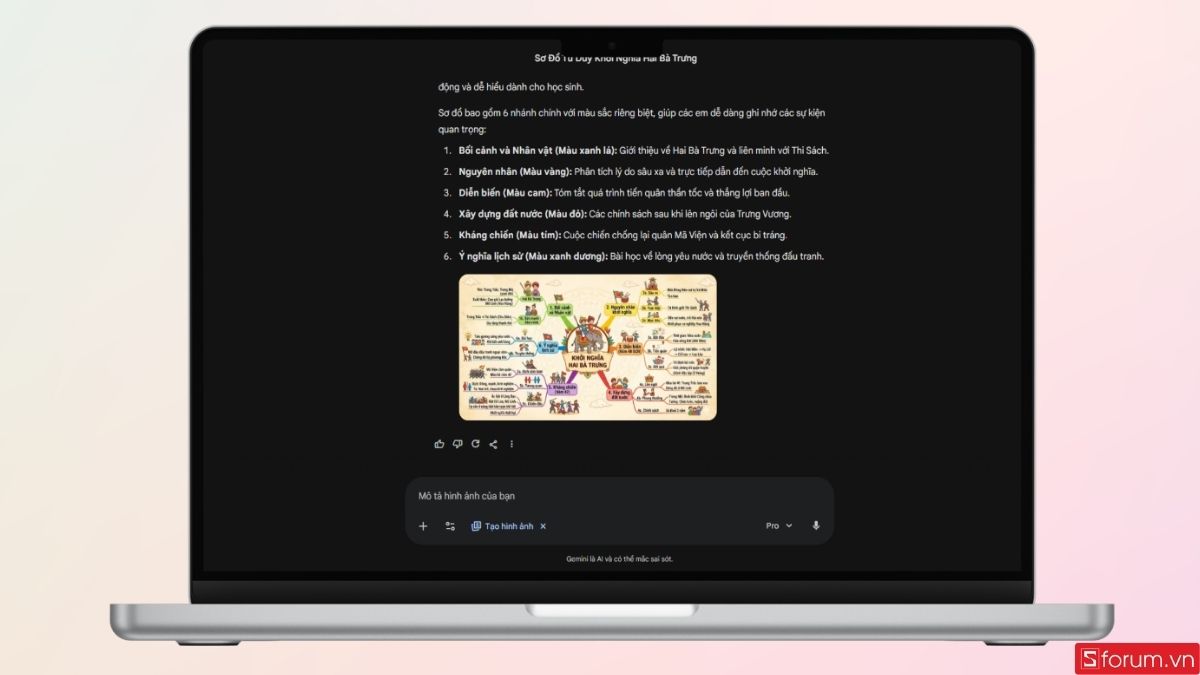Screen dimensions: 1200x675
Task: Regenerate the response with the redo icon
Action: [x=475, y=444]
